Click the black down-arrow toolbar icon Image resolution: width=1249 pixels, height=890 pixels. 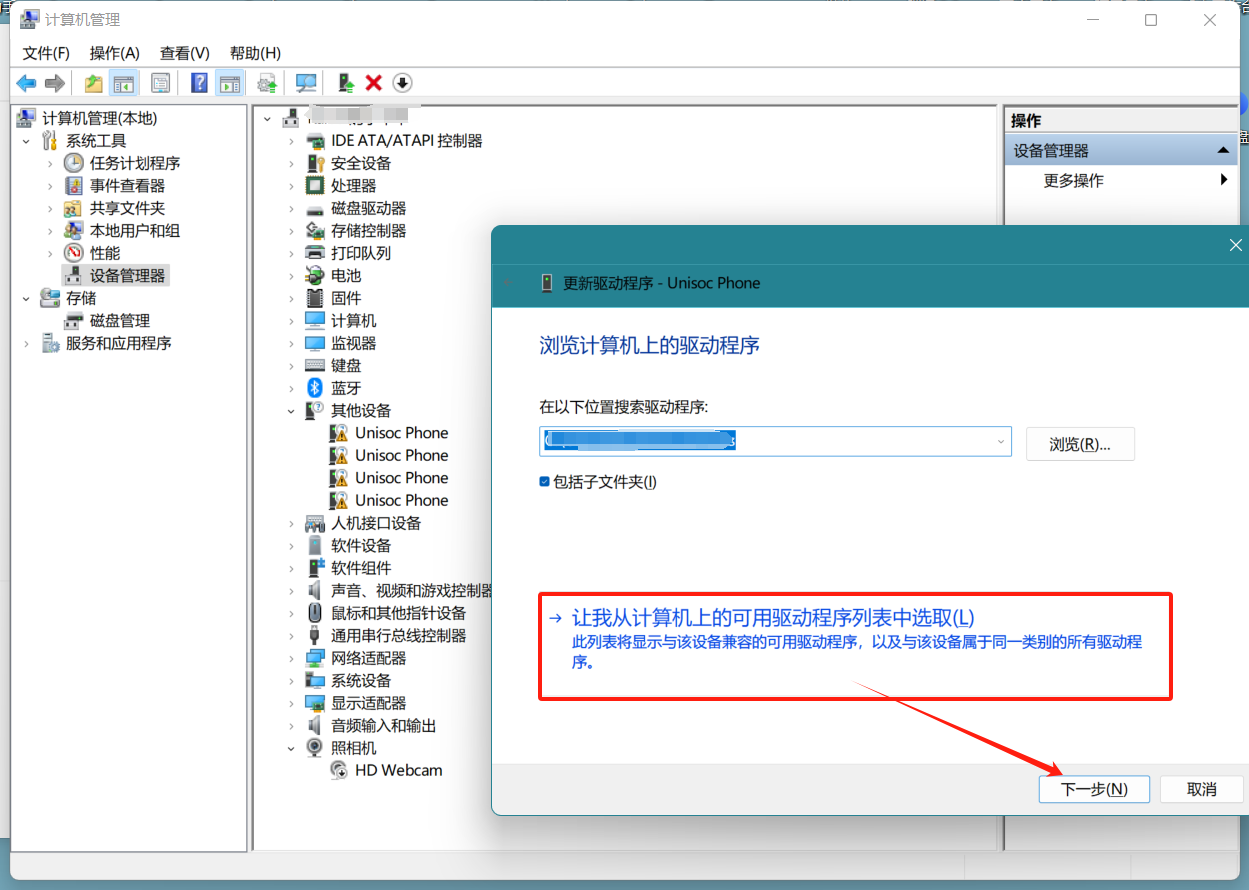402,83
